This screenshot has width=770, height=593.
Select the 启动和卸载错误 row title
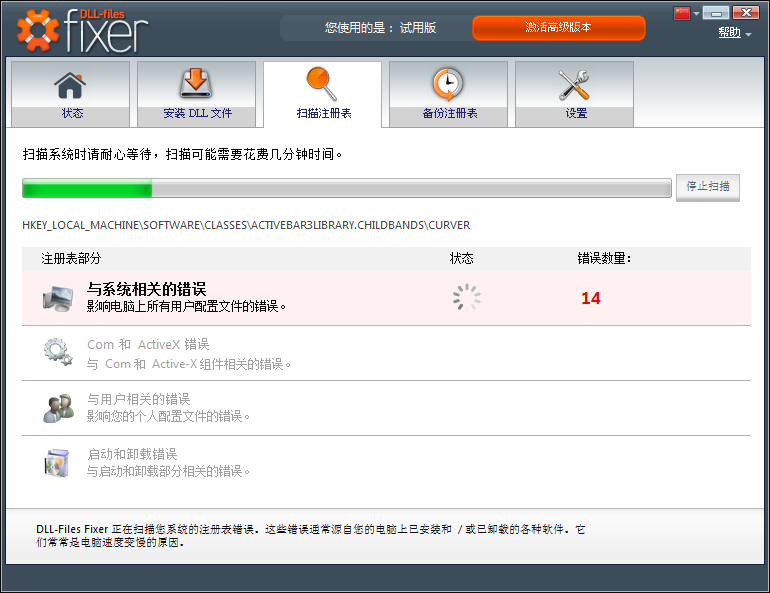click(x=132, y=454)
